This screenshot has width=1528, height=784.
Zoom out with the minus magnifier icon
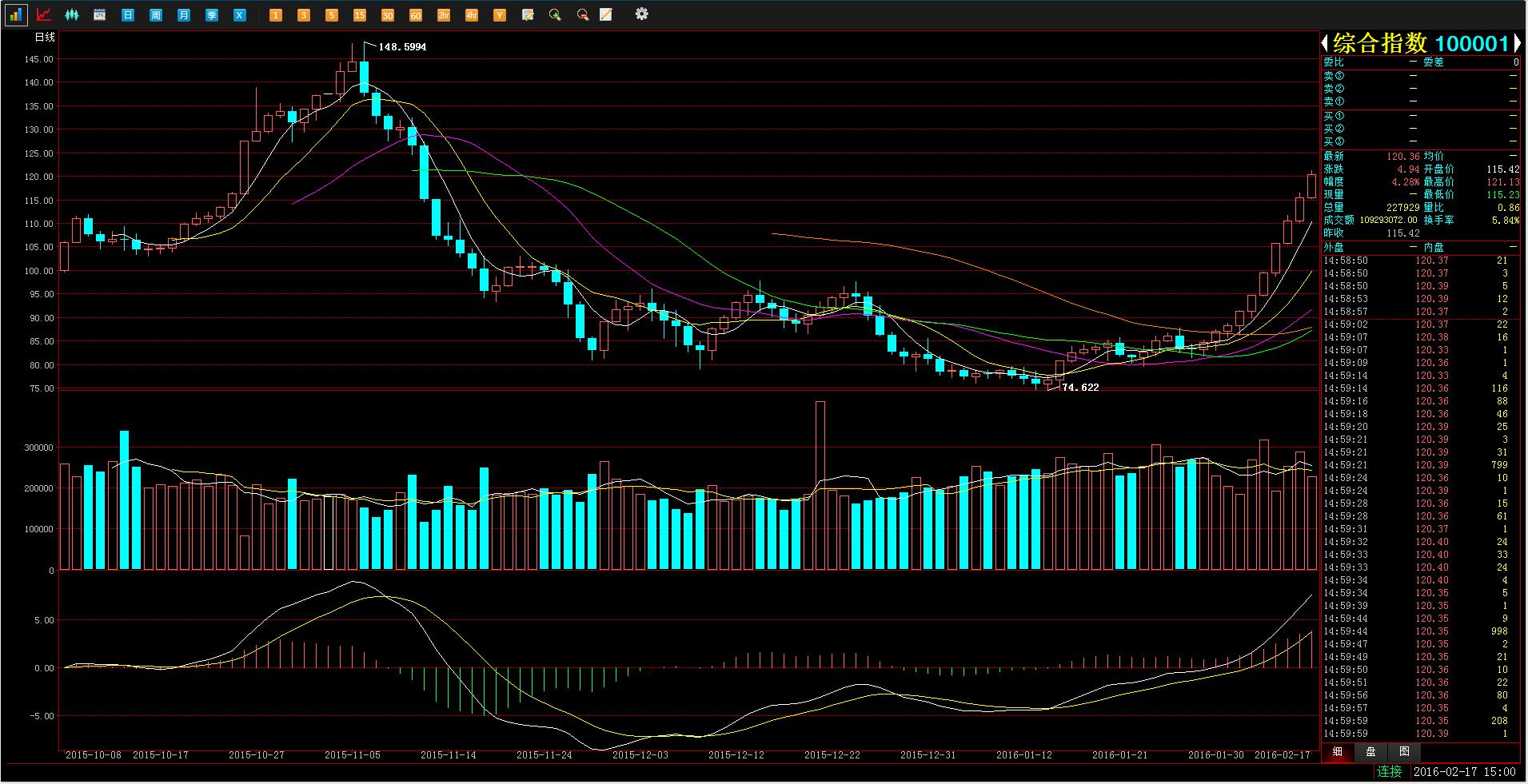(x=583, y=14)
